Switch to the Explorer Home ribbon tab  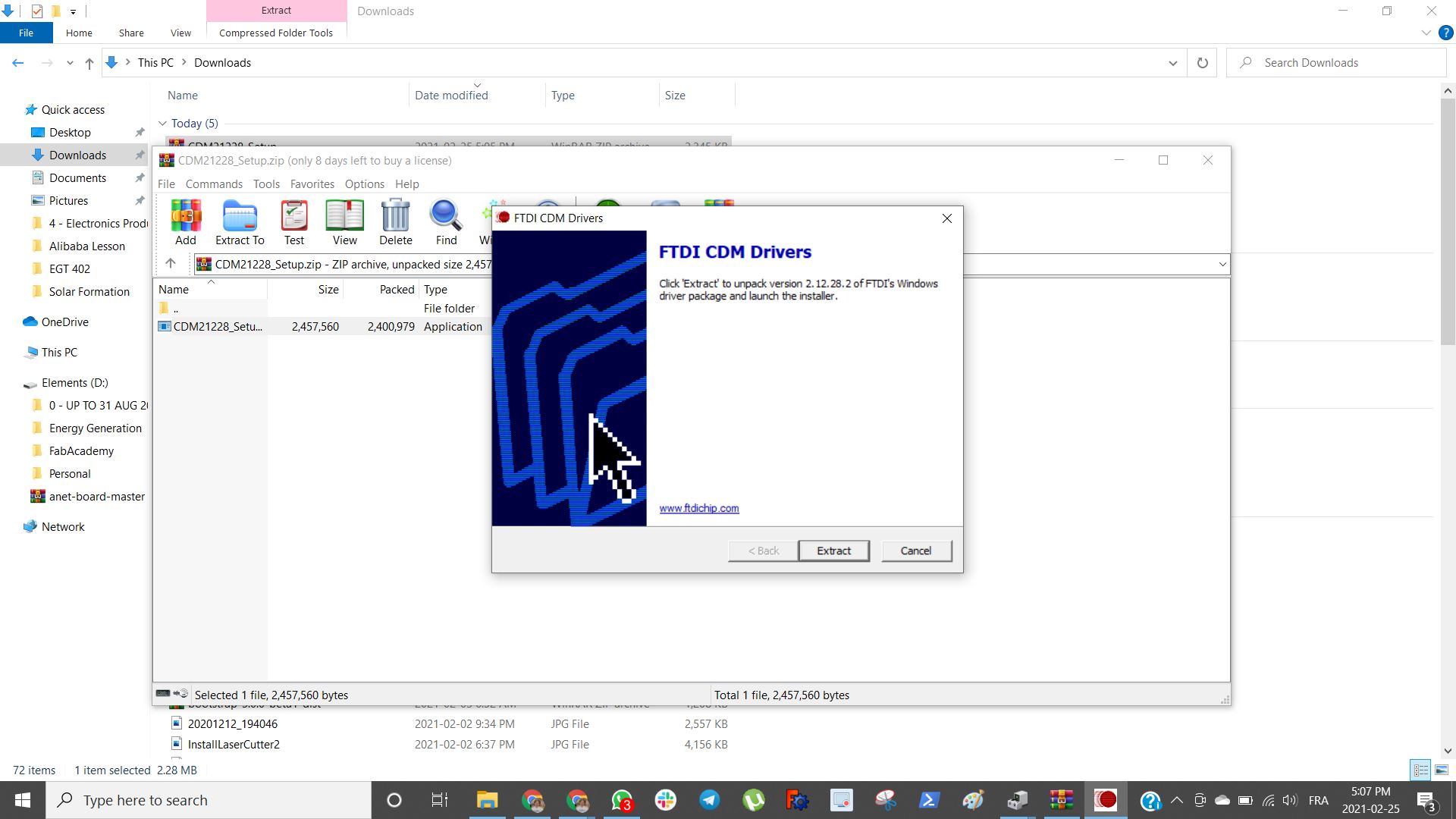tap(79, 33)
